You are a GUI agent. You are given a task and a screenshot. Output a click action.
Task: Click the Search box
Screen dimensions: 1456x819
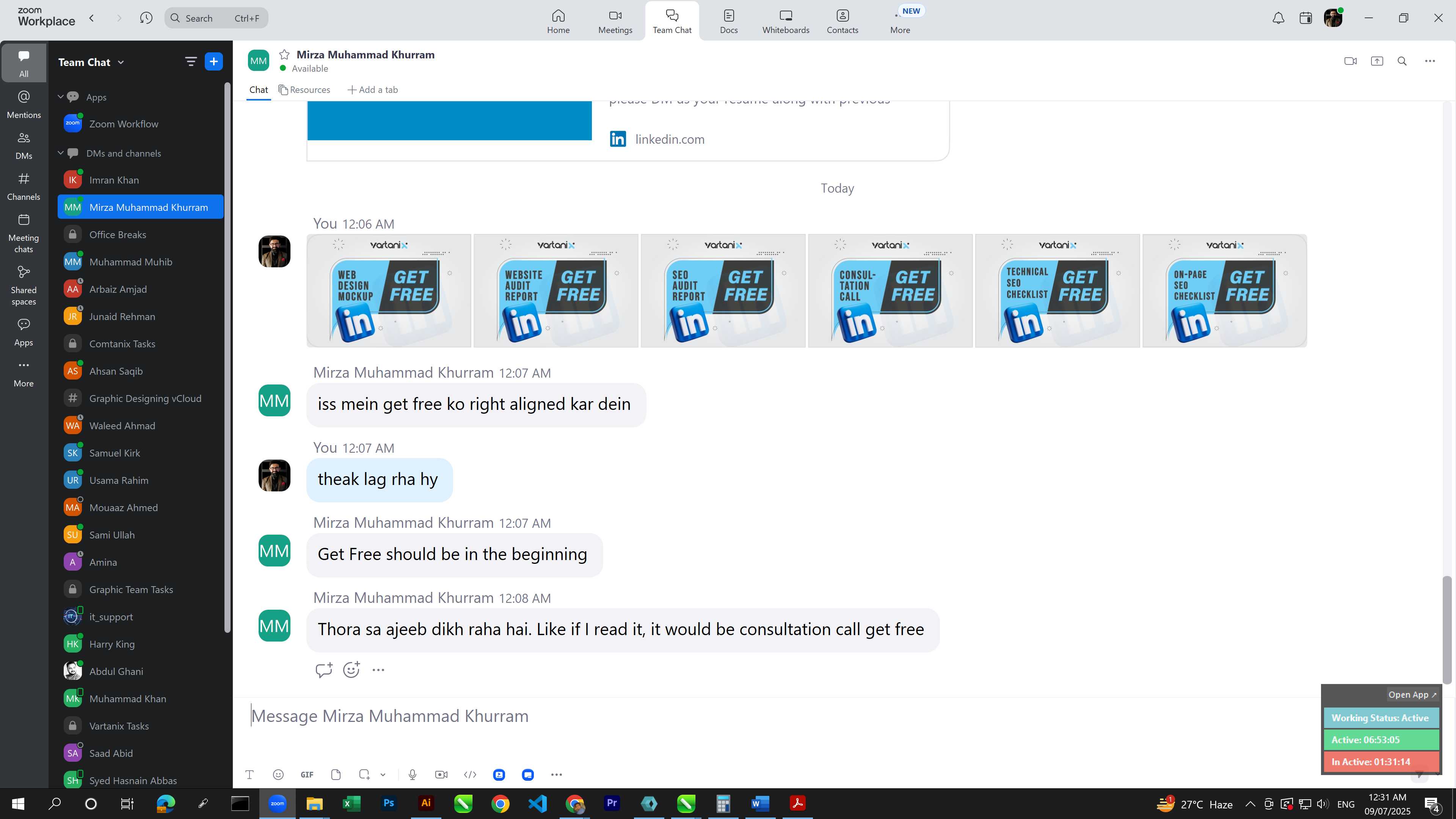point(217,18)
